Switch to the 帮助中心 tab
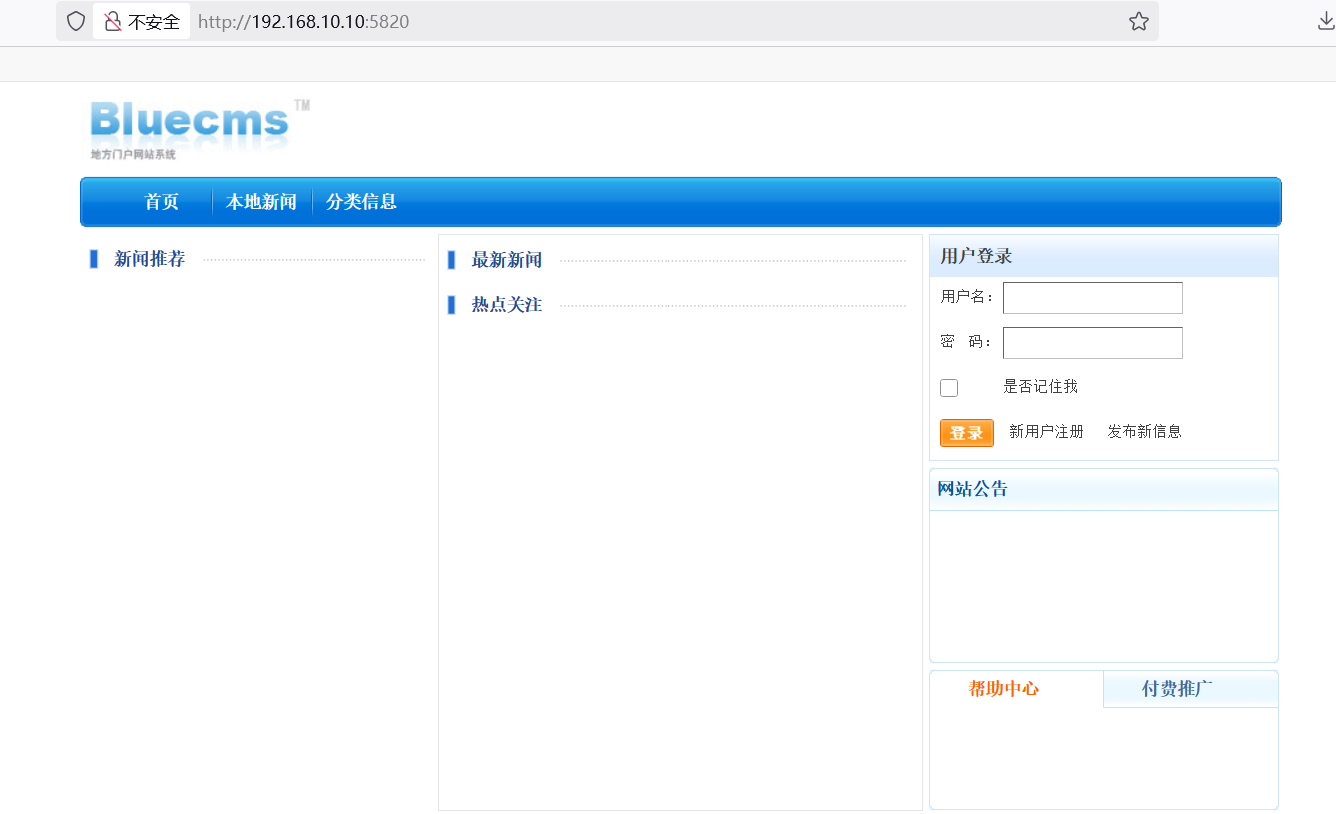The height and width of the screenshot is (814, 1336). click(1004, 689)
